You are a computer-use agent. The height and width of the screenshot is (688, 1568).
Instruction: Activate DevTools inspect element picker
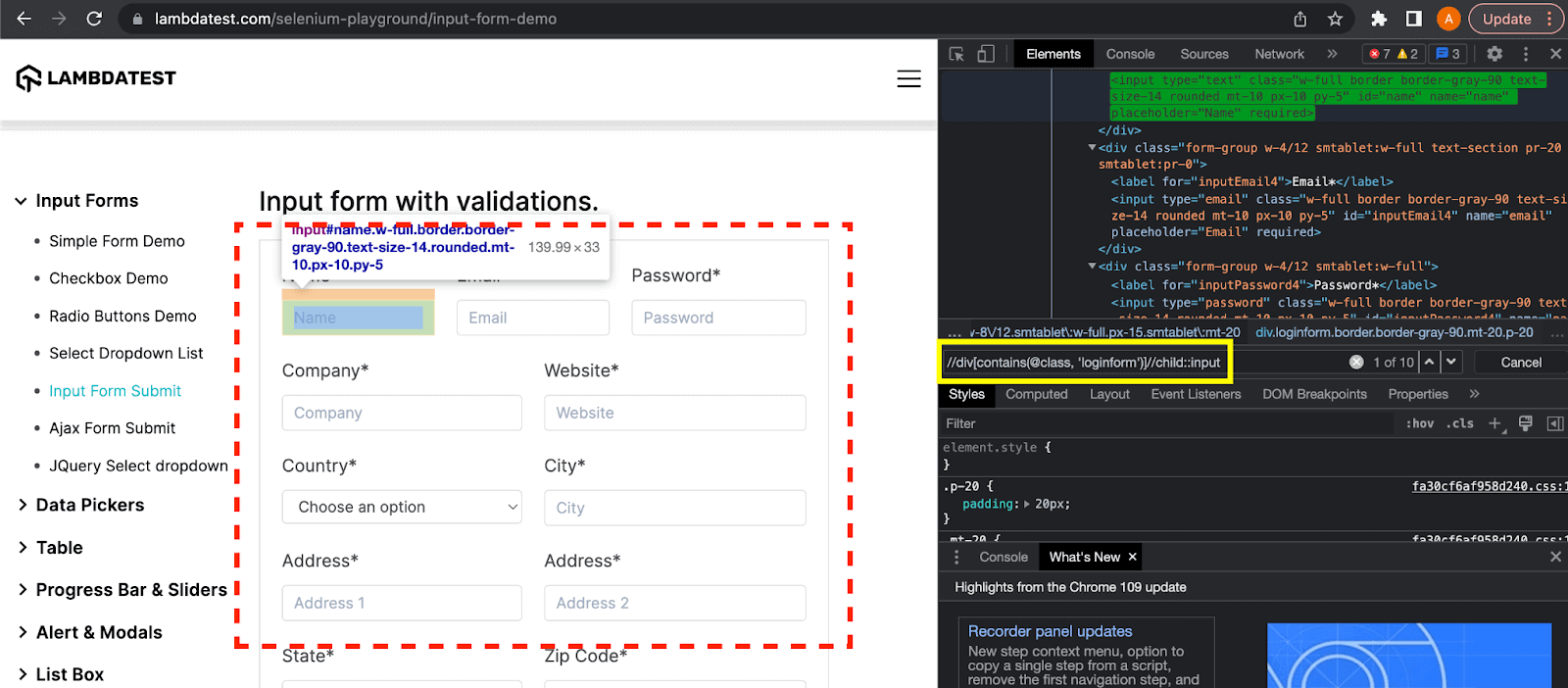coord(956,54)
